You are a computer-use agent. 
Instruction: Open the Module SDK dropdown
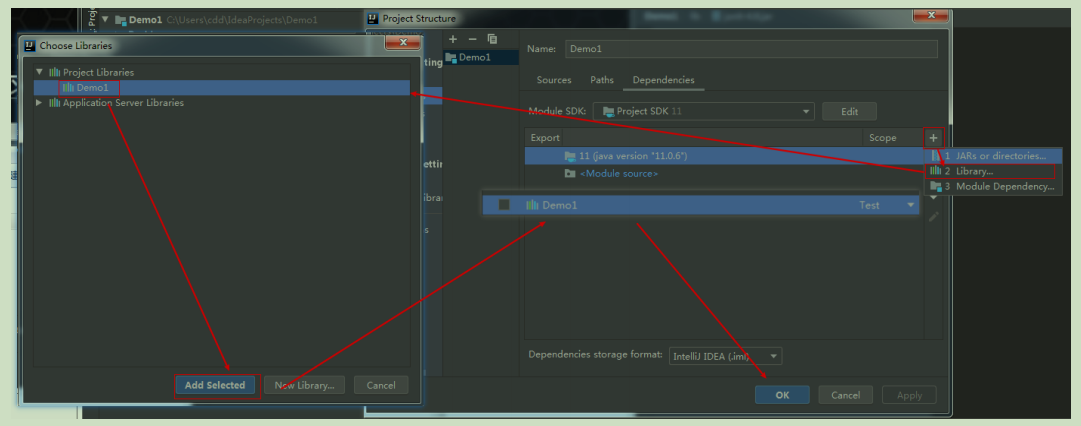(704, 111)
